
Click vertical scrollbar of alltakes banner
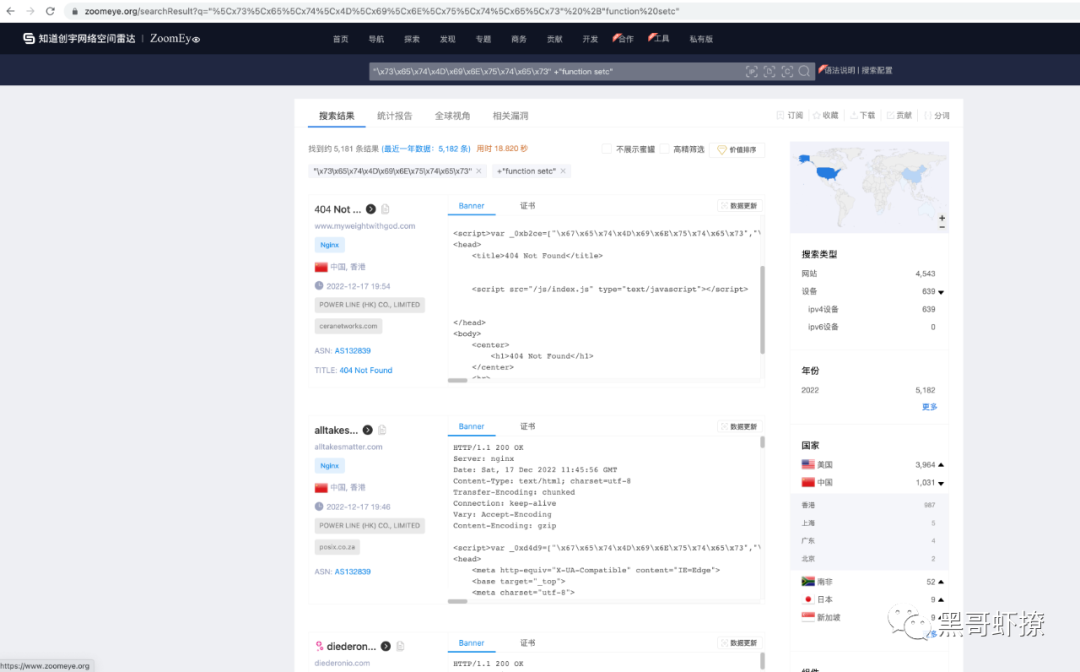pos(762,442)
